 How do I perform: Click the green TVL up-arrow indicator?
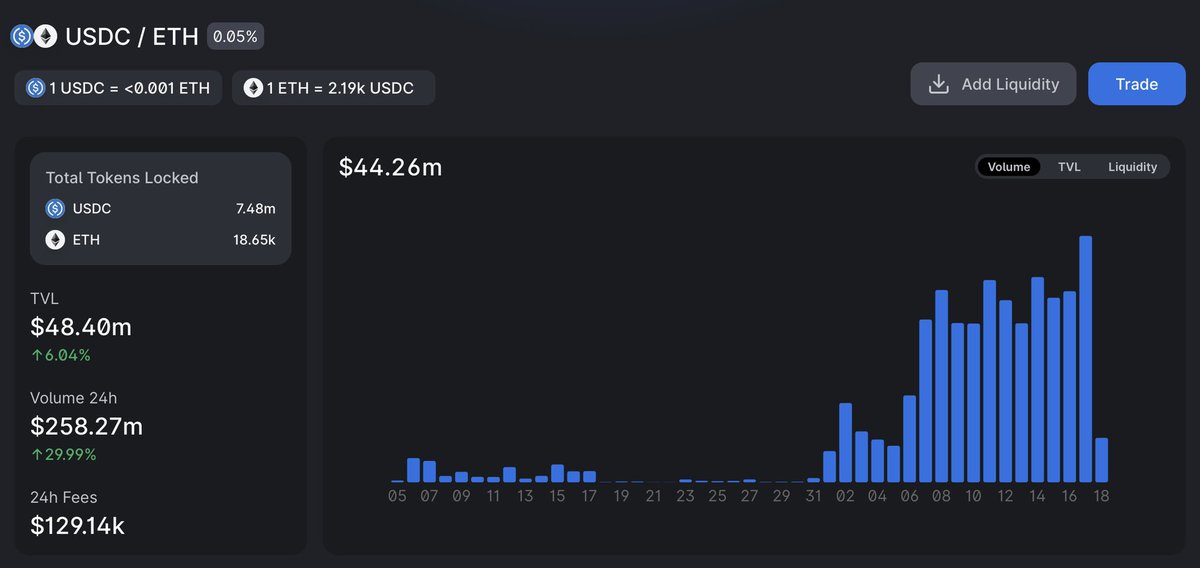pyautogui.click(x=37, y=355)
